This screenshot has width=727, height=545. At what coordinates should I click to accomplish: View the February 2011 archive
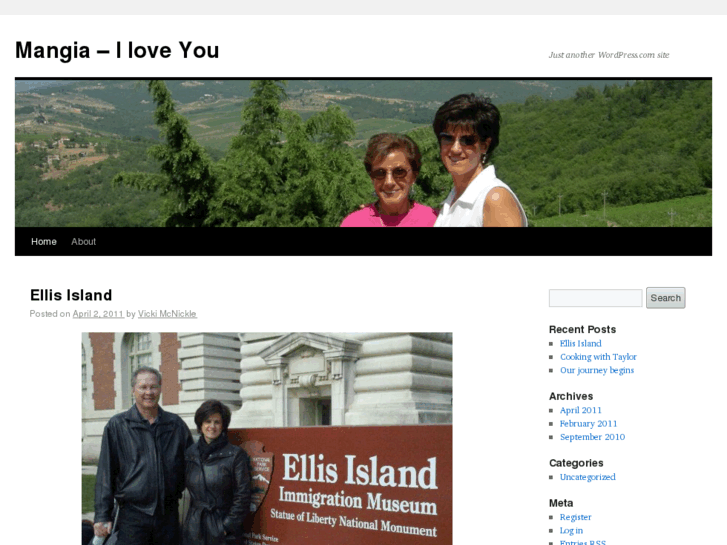[588, 424]
